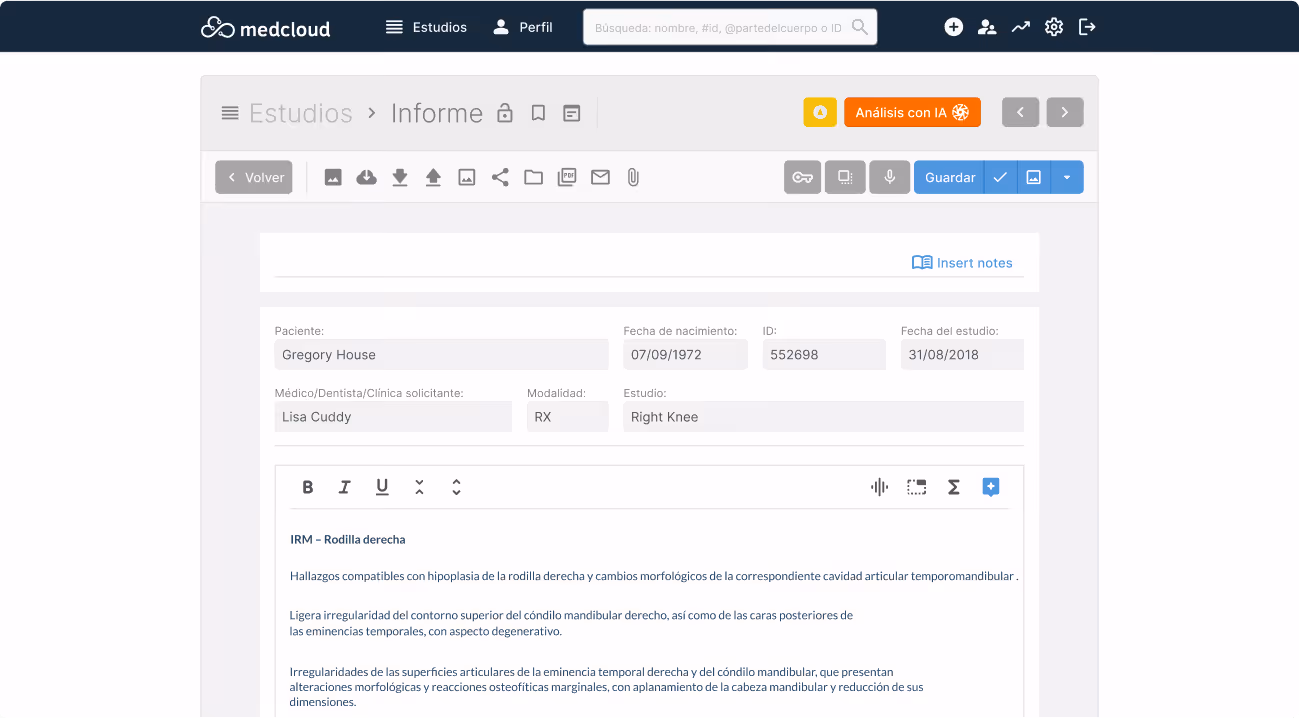The width and height of the screenshot is (1299, 718).
Task: Click the download arrow icon
Action: coord(400,177)
